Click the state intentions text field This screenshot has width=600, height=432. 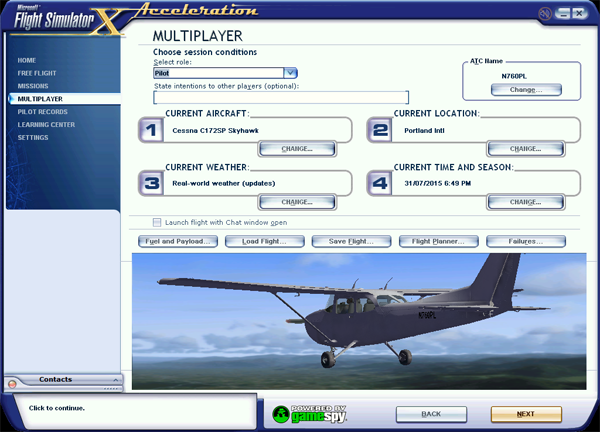coord(281,97)
